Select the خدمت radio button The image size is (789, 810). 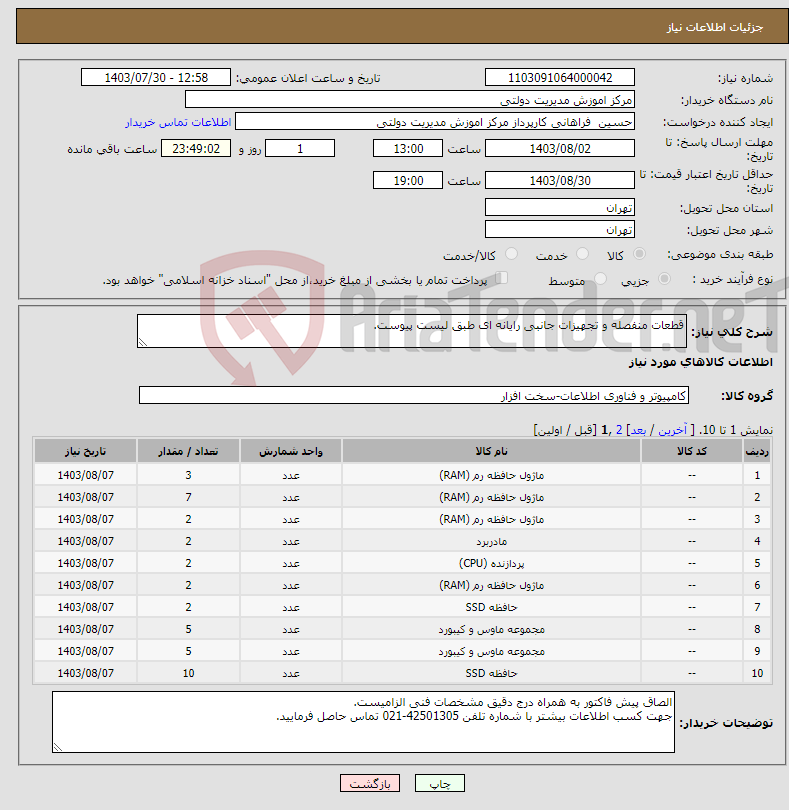pyautogui.click(x=582, y=254)
